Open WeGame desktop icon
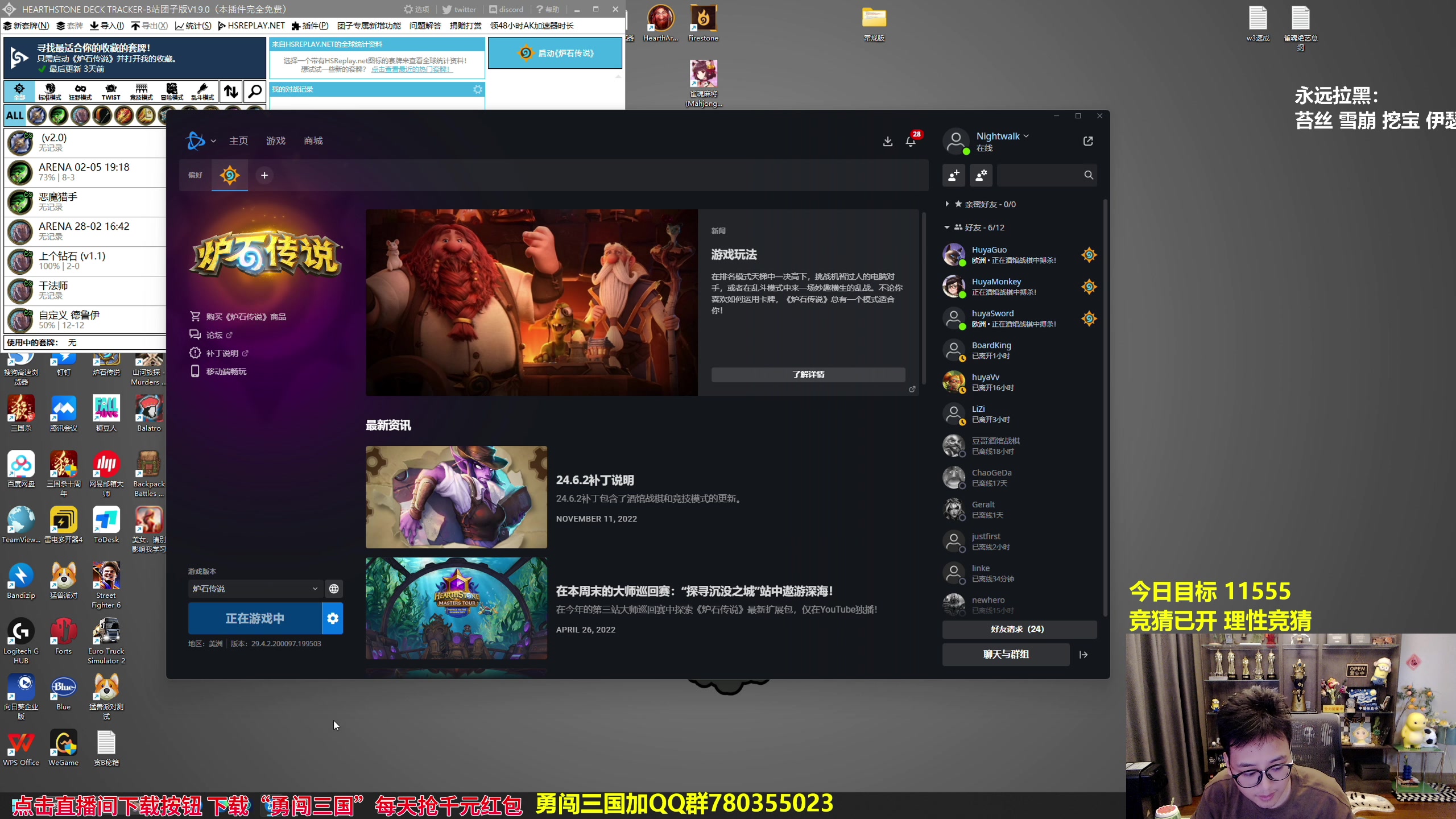 click(x=63, y=748)
